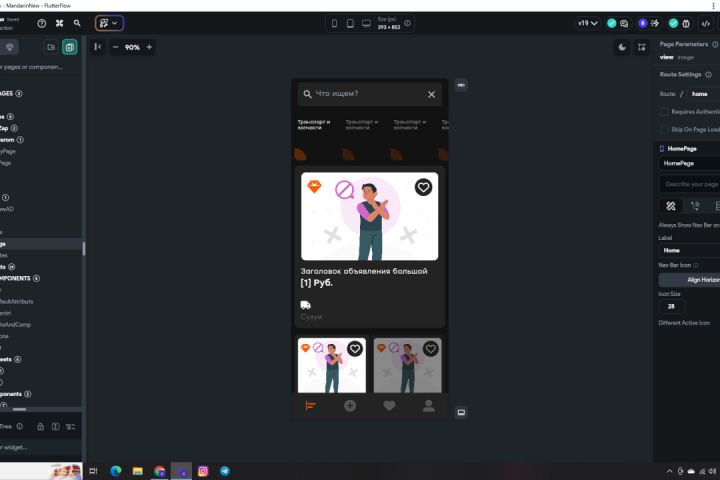Click the tree sort options icon
Viewport: 720px width, 480px height.
[70, 427]
